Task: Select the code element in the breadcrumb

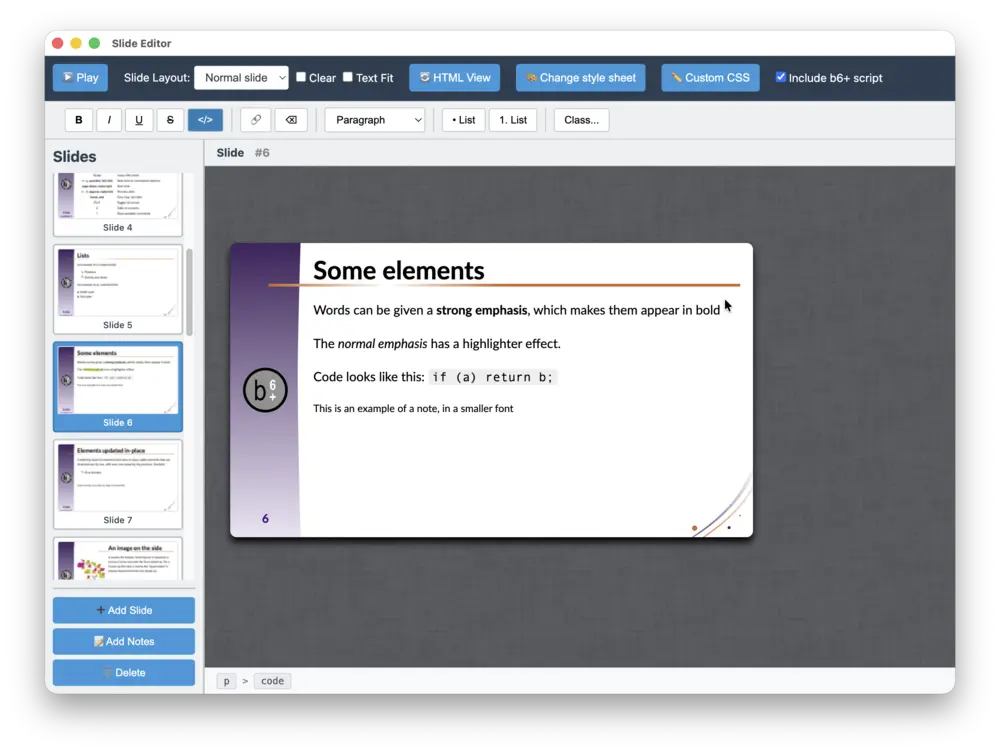Action: point(272,680)
